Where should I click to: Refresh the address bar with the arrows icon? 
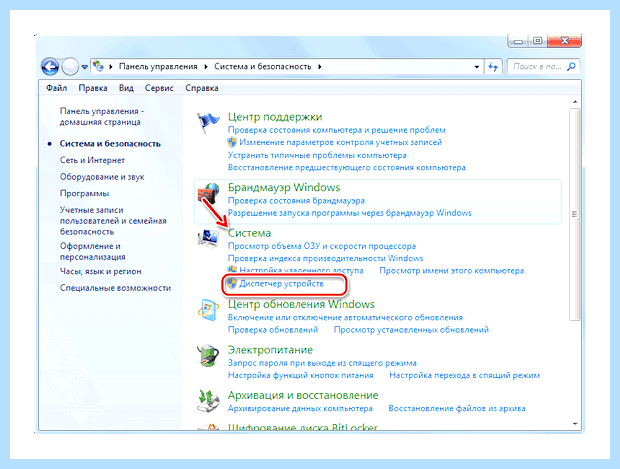(x=493, y=67)
